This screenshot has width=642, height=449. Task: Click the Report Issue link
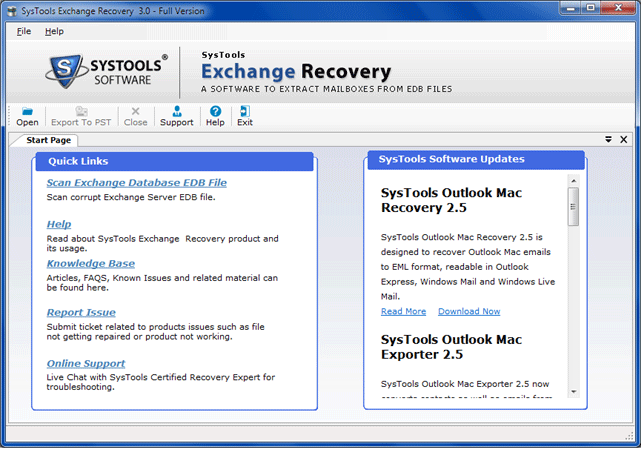tap(81, 312)
